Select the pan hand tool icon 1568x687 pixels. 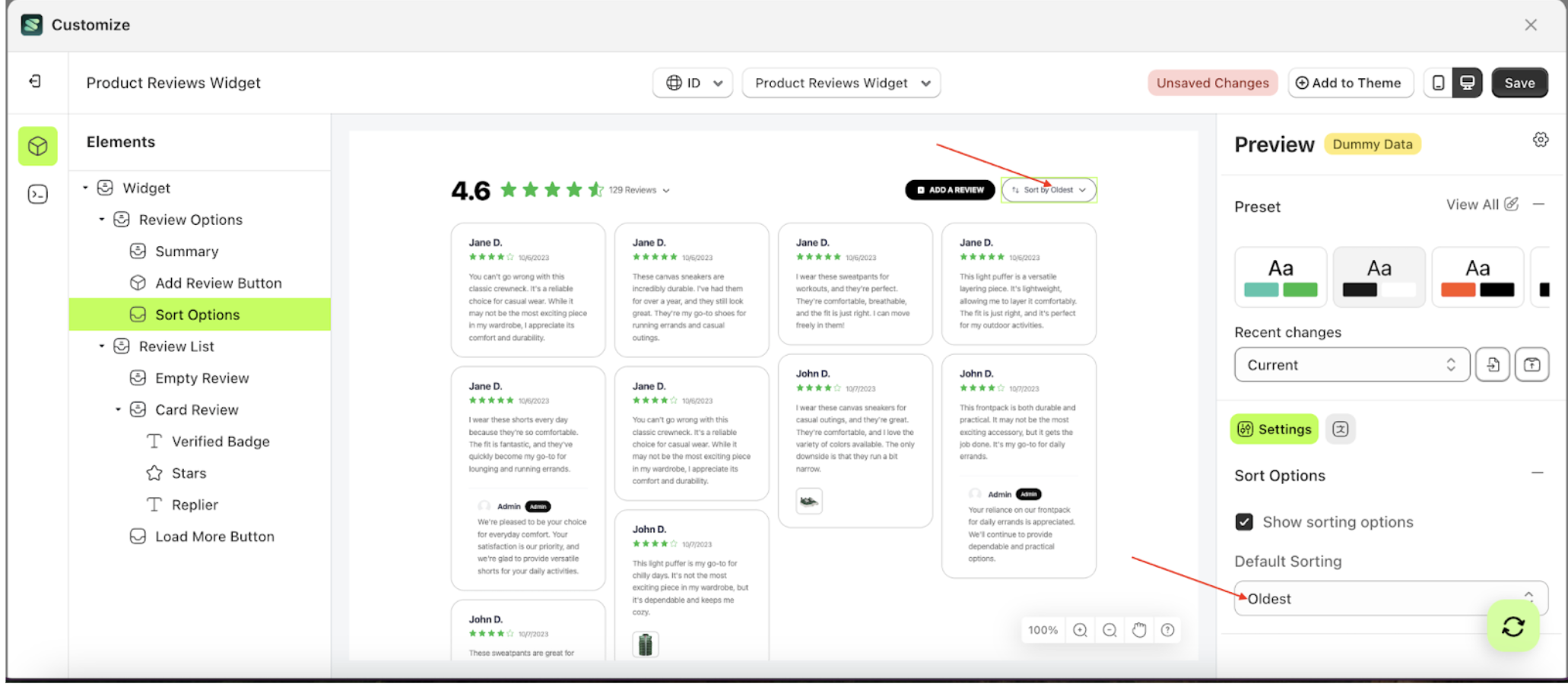[1138, 629]
